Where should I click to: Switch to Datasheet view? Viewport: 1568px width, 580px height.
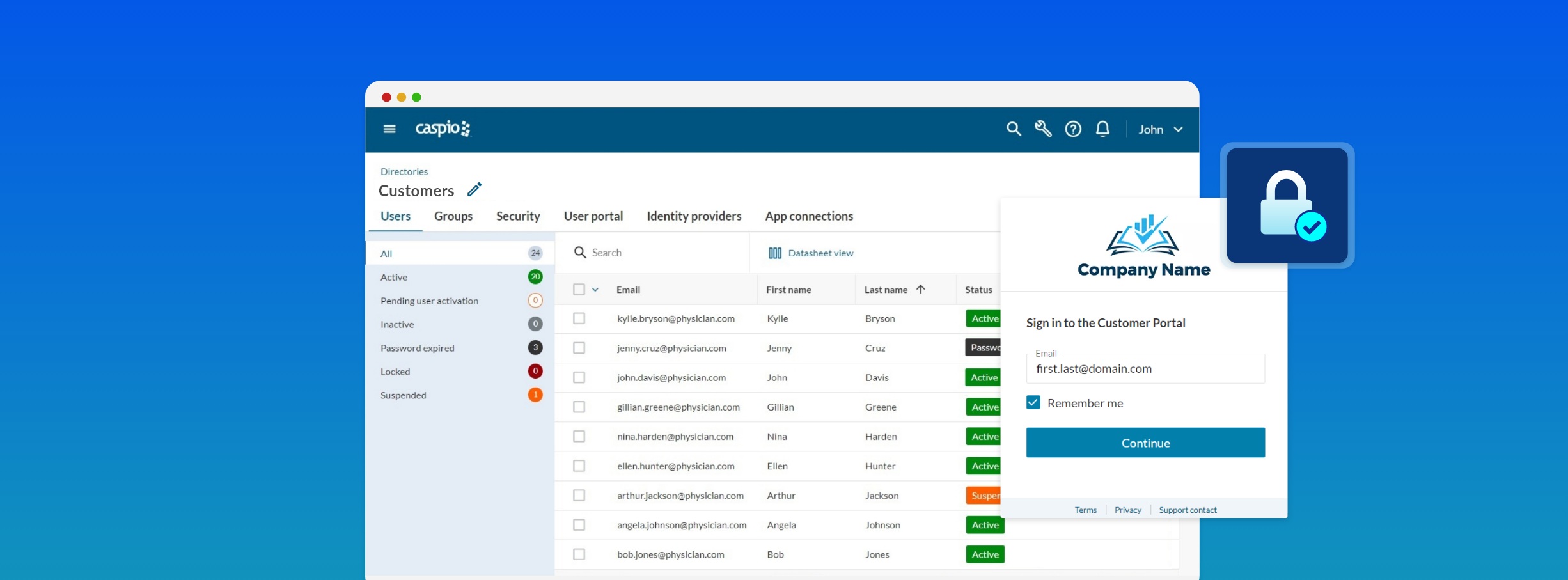point(811,253)
